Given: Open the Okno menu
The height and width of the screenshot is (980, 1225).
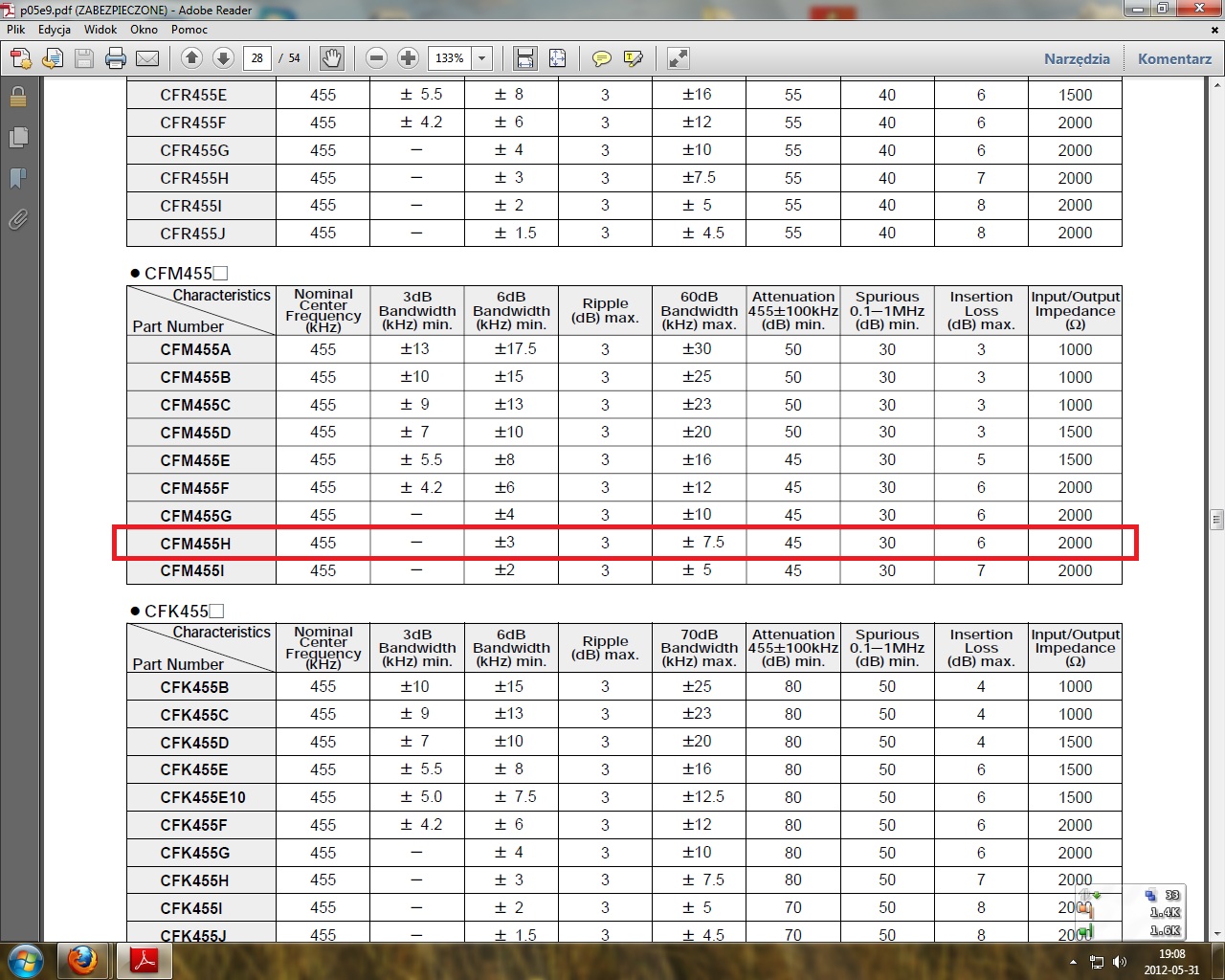Looking at the screenshot, I should pos(144,30).
